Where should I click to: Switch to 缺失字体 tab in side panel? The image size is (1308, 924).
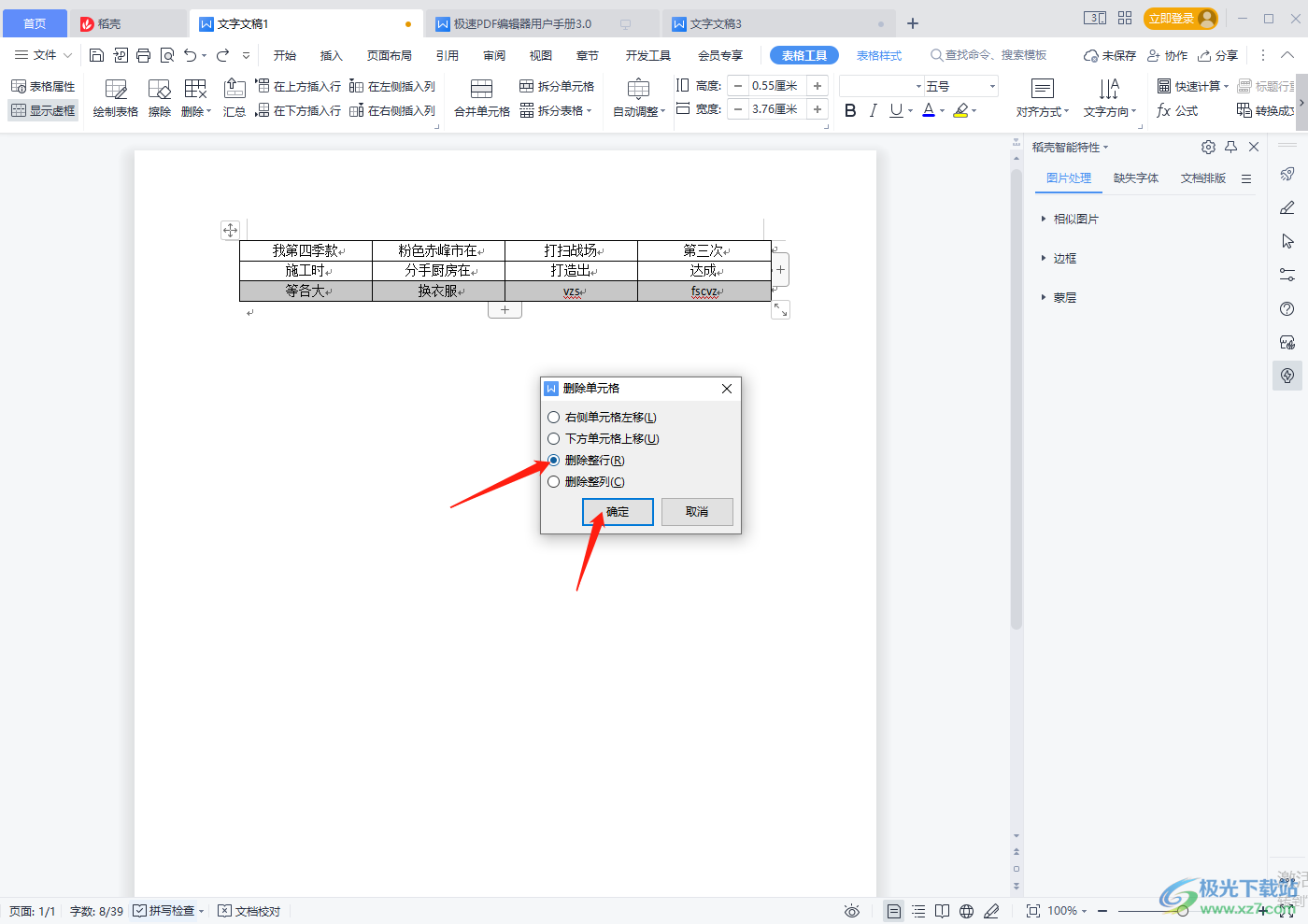tap(1136, 178)
